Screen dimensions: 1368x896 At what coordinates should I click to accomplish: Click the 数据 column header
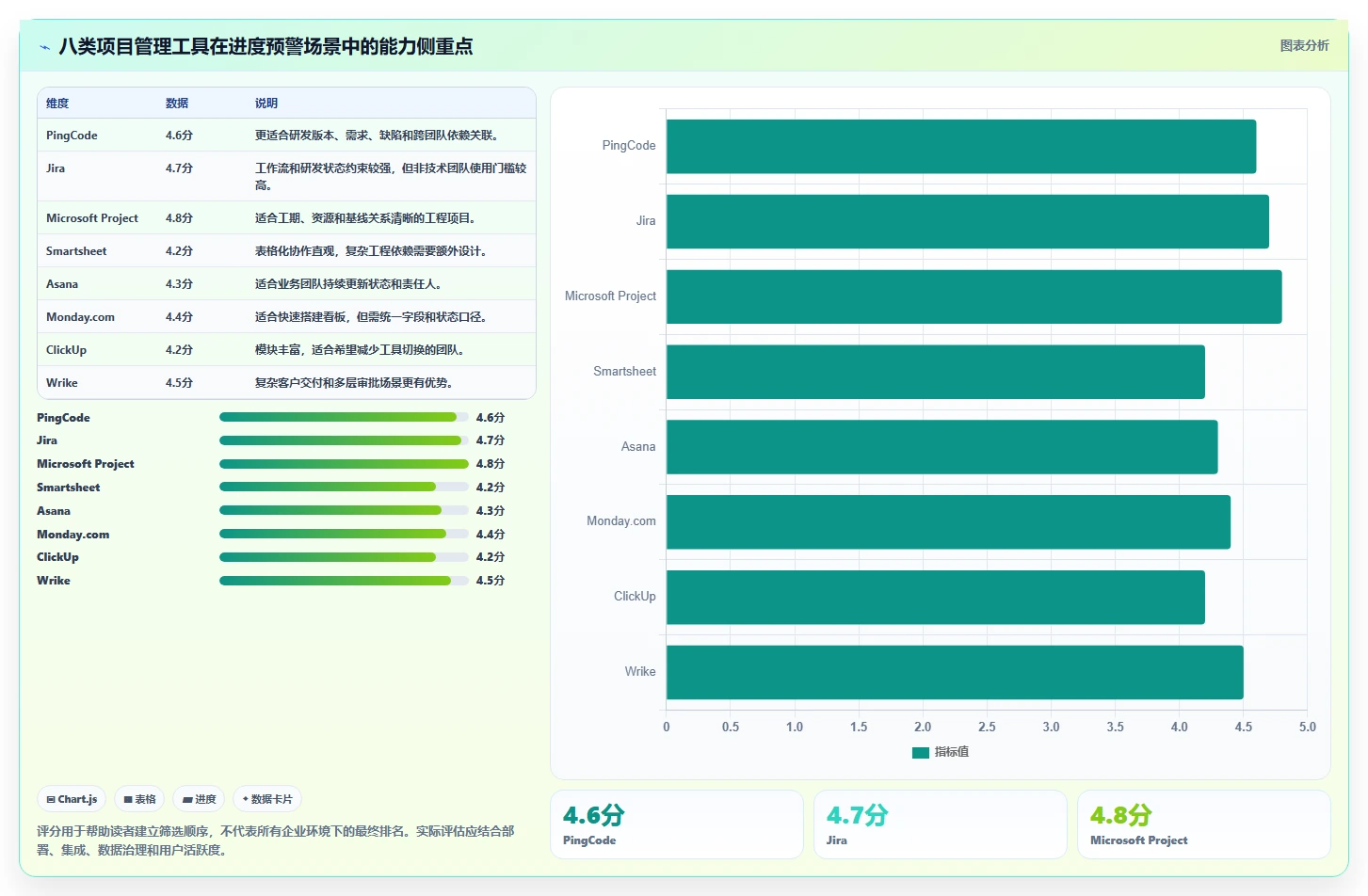tap(177, 104)
